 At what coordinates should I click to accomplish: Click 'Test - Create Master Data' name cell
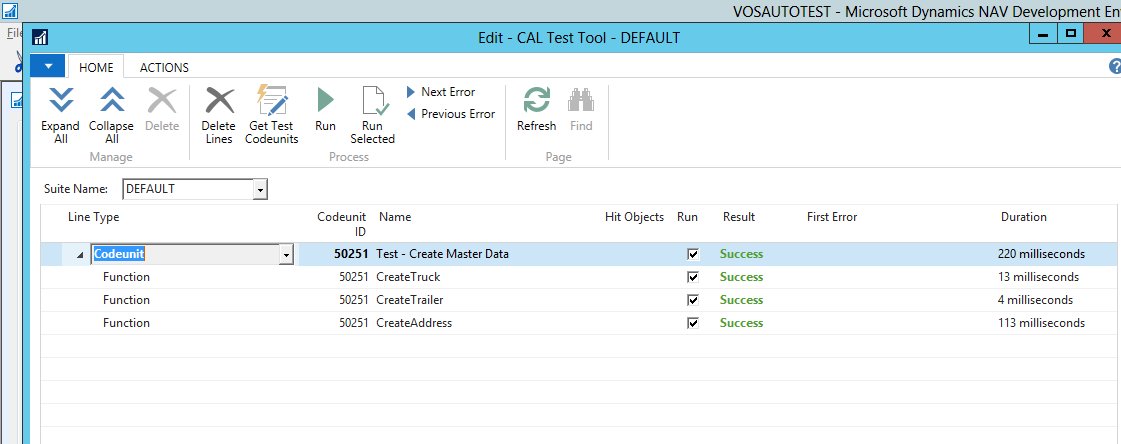pos(443,254)
